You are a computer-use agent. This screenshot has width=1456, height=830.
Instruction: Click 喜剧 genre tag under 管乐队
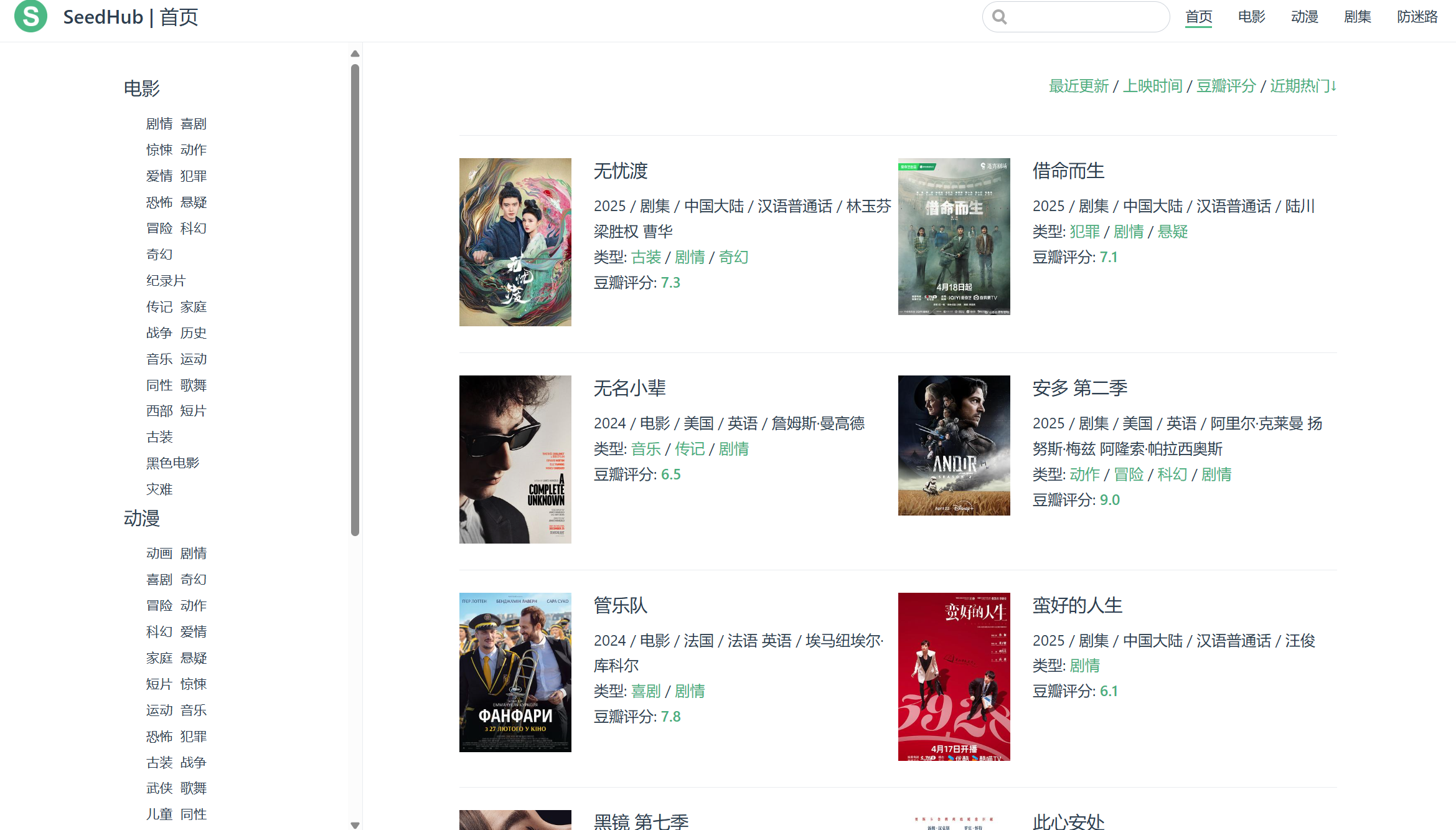click(646, 691)
